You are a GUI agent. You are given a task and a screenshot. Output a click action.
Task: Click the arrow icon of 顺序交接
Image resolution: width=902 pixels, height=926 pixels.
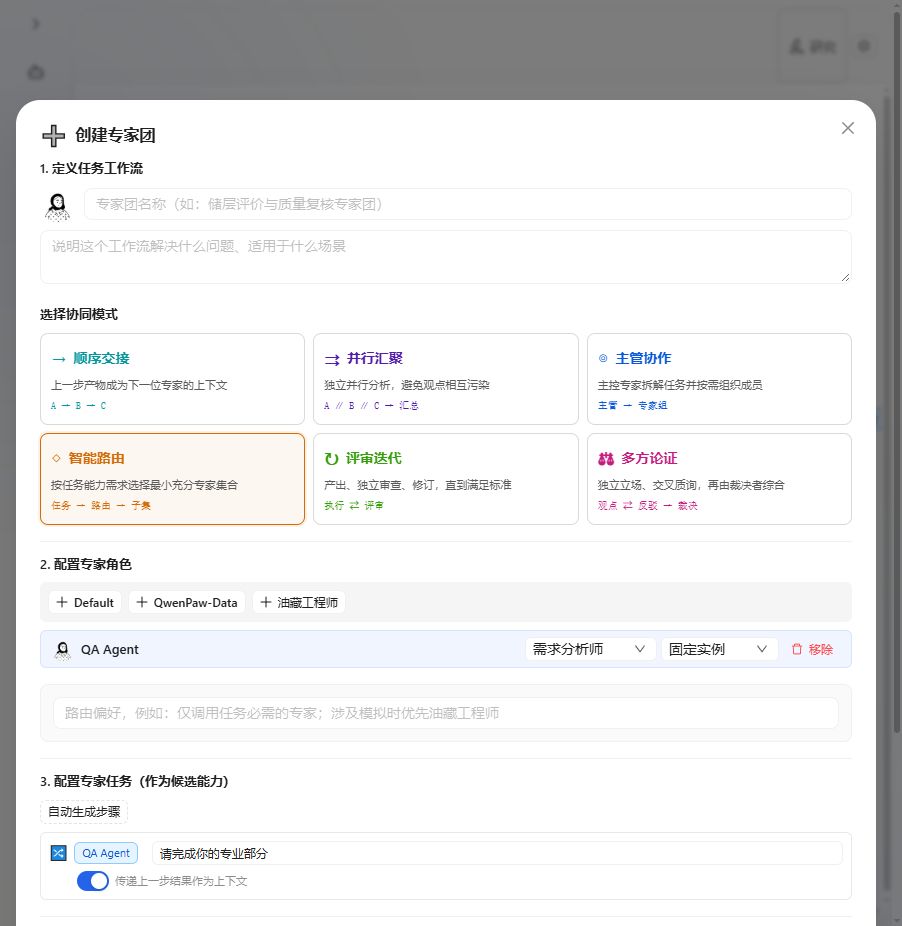(x=58, y=358)
